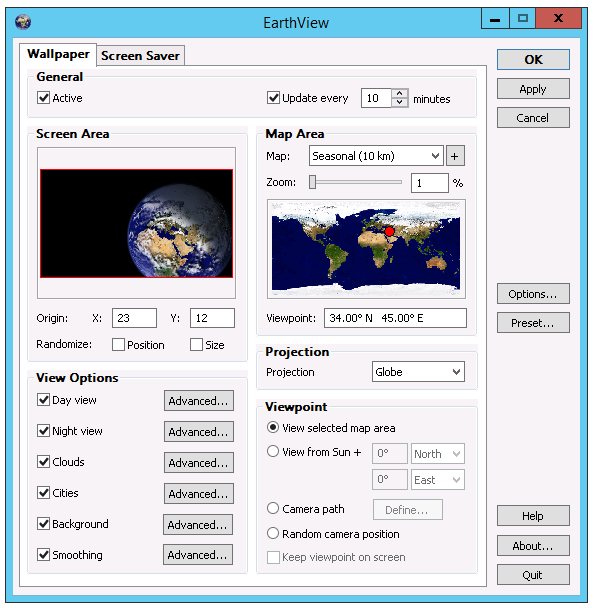Click the update minutes input field
The height and width of the screenshot is (608, 594).
click(376, 98)
